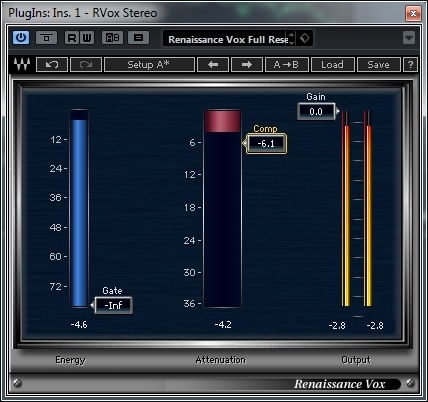Click the Redo arrow button
This screenshot has height=402, width=428.
point(86,64)
